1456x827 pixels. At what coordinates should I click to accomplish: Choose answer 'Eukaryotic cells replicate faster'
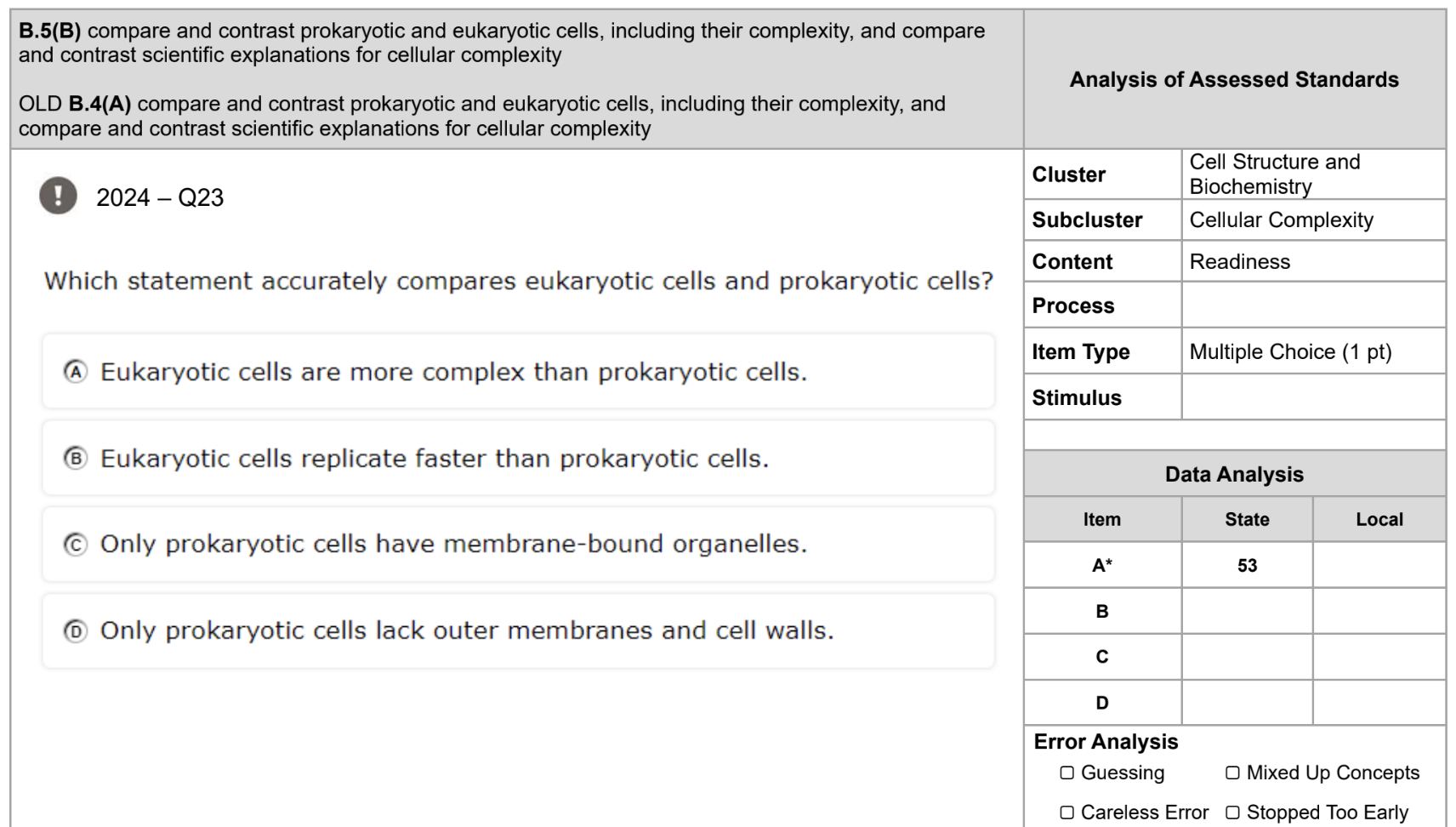(x=518, y=458)
